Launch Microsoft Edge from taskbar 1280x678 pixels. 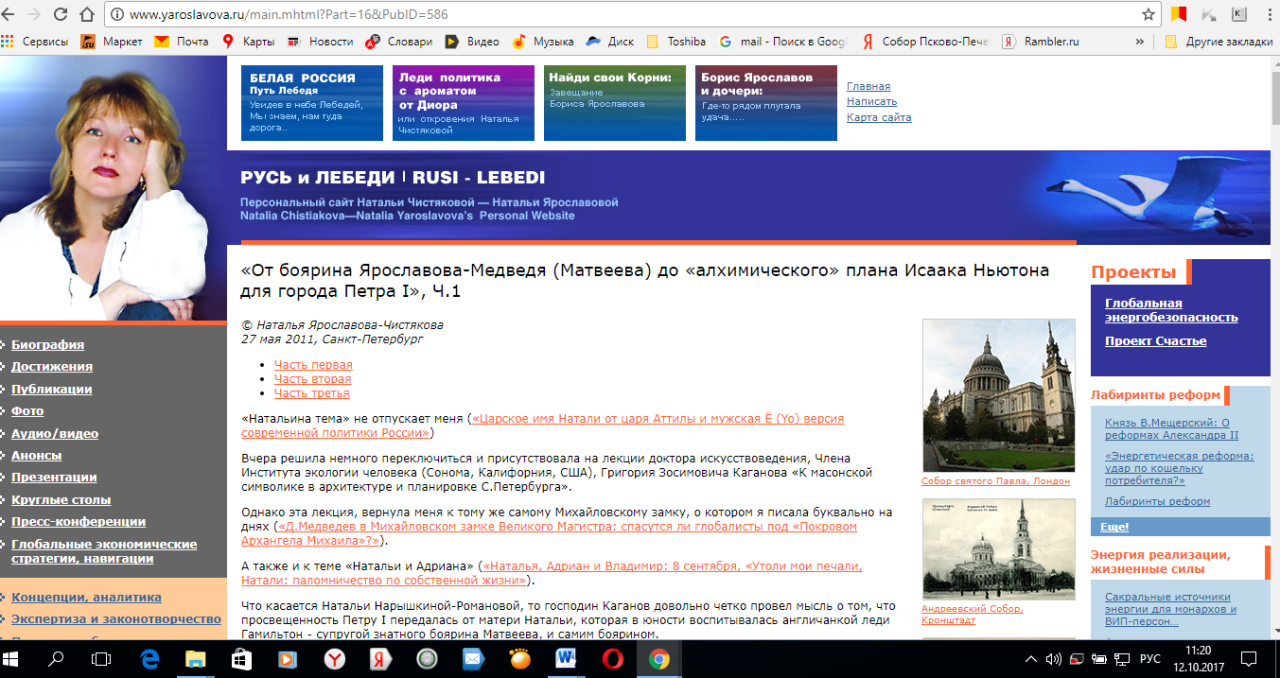coord(150,659)
